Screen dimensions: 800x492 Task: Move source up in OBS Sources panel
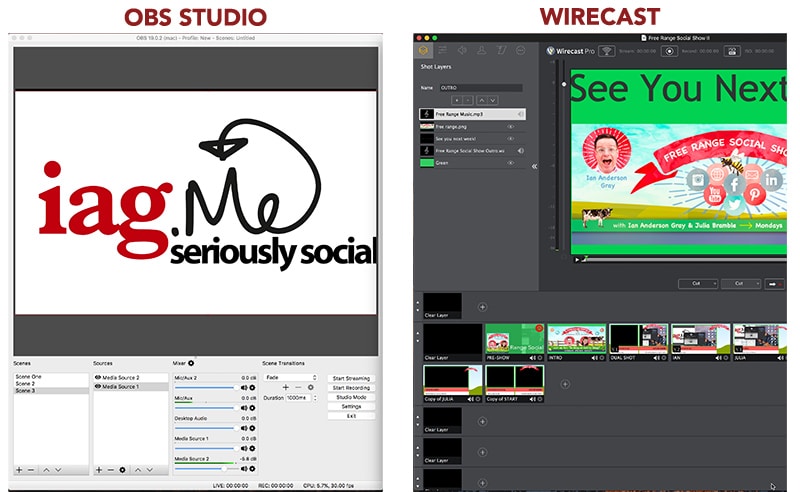pos(138,470)
